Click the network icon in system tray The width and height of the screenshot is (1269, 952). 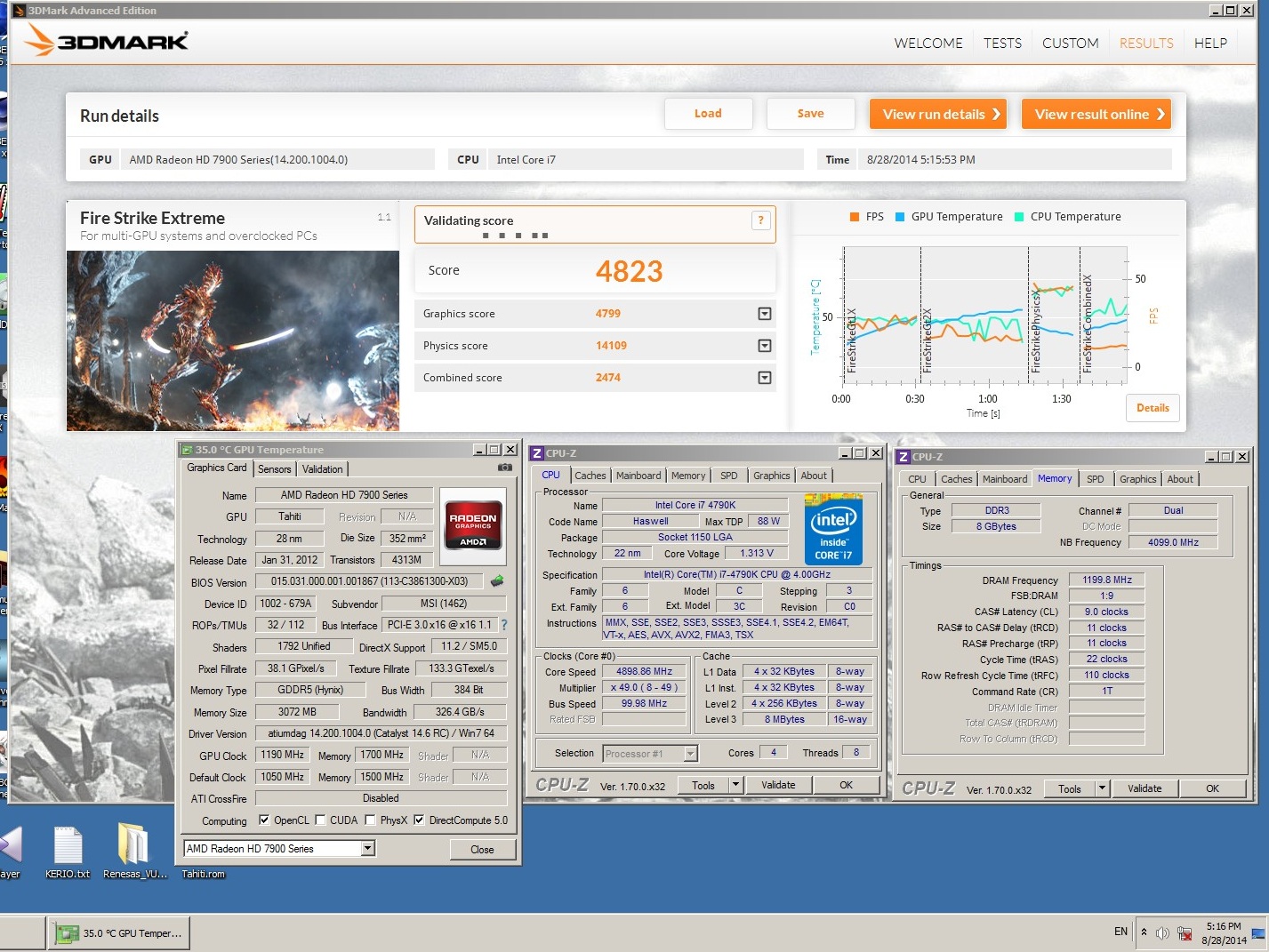pyautogui.click(x=1185, y=932)
